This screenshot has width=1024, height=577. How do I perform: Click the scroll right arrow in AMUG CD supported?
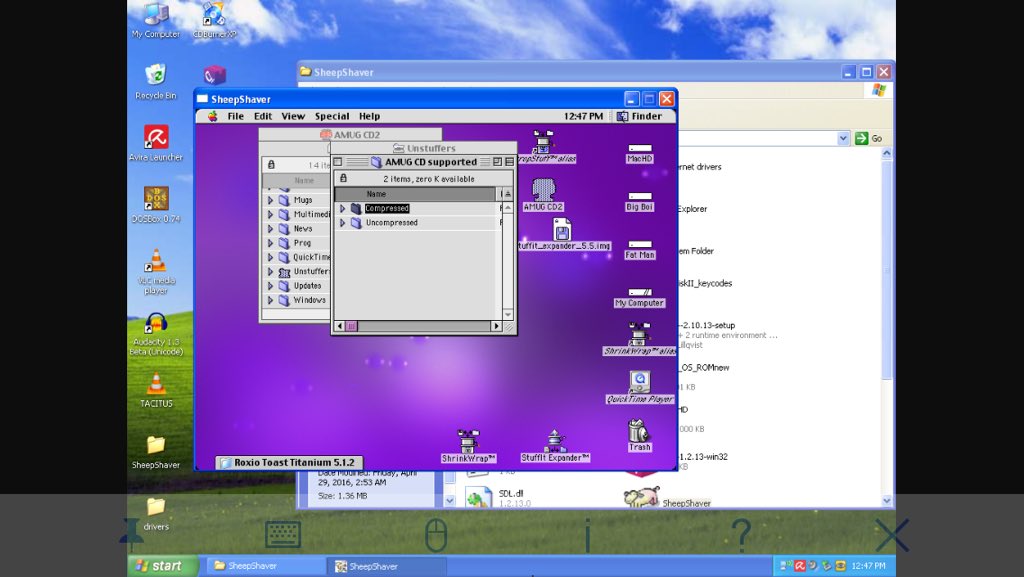coord(496,326)
